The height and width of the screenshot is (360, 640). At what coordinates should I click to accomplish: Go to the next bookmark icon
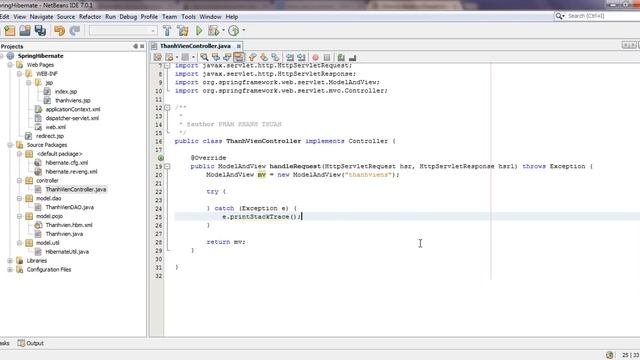[x=264, y=58]
